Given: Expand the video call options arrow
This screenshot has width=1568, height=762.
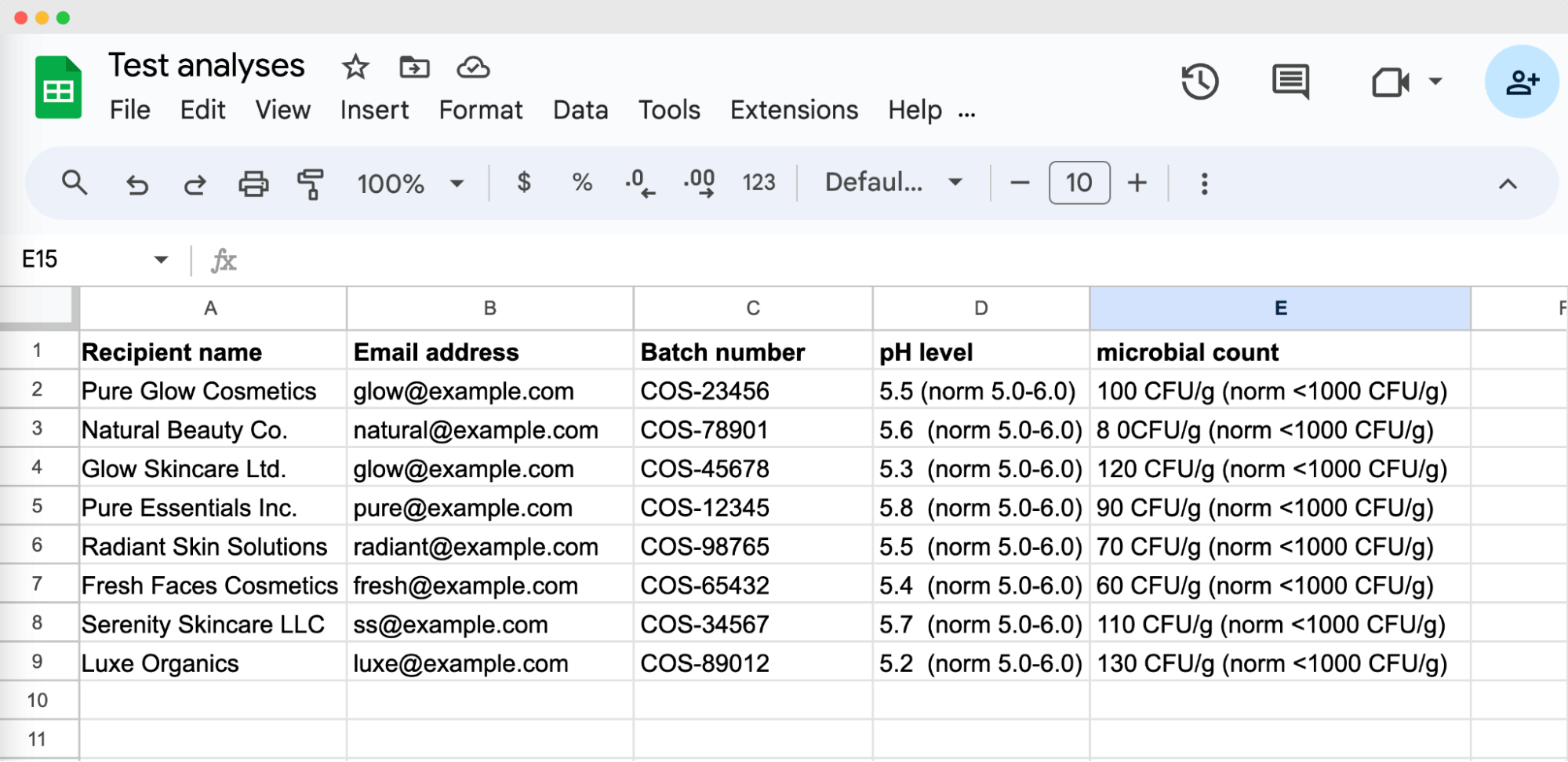Looking at the screenshot, I should click(x=1435, y=81).
